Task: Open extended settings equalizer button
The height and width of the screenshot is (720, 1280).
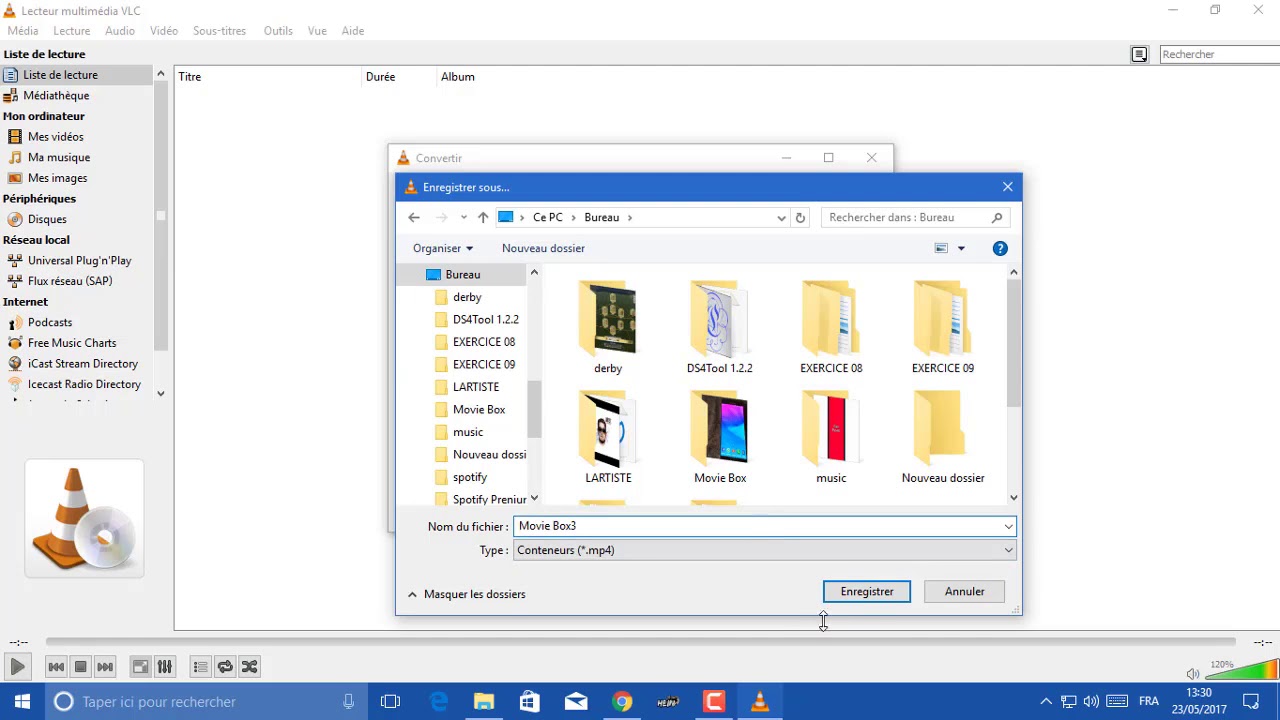Action: (x=165, y=667)
